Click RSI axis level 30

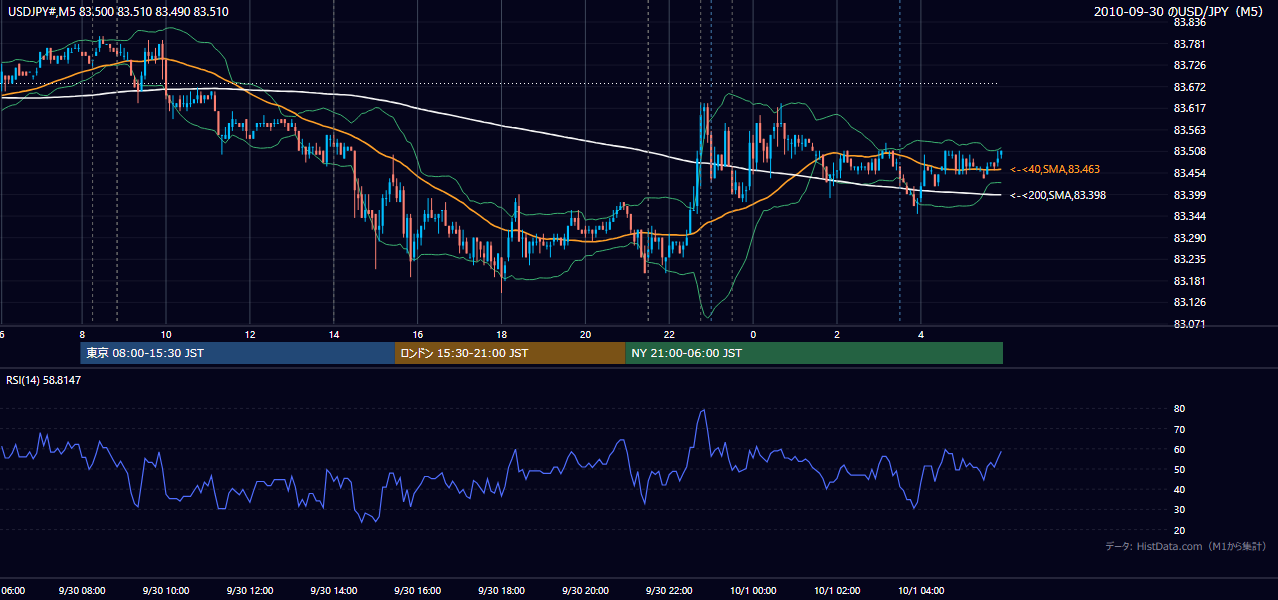tap(1179, 510)
